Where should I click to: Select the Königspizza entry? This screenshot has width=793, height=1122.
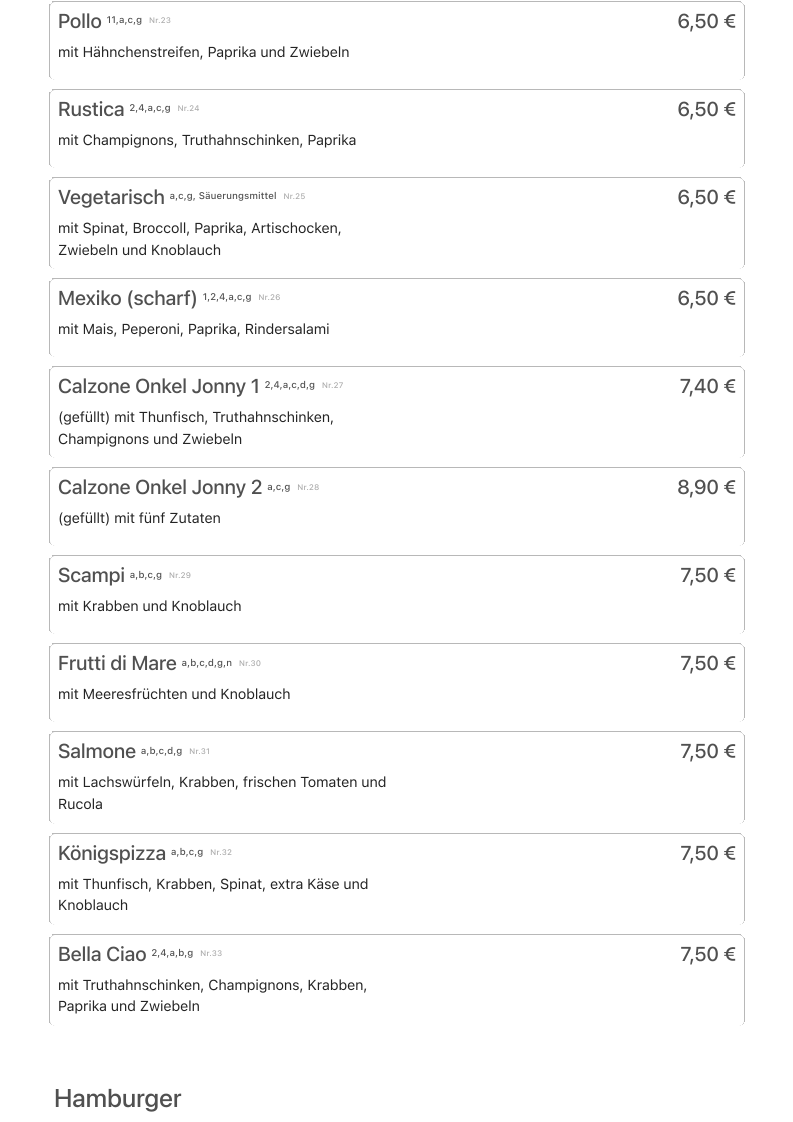tap(112, 854)
